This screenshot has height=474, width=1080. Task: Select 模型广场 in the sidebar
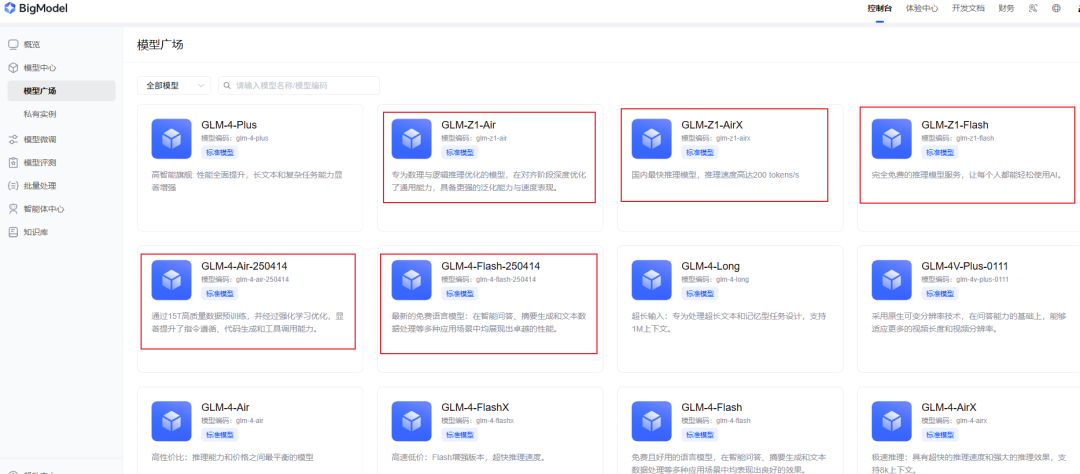61,91
